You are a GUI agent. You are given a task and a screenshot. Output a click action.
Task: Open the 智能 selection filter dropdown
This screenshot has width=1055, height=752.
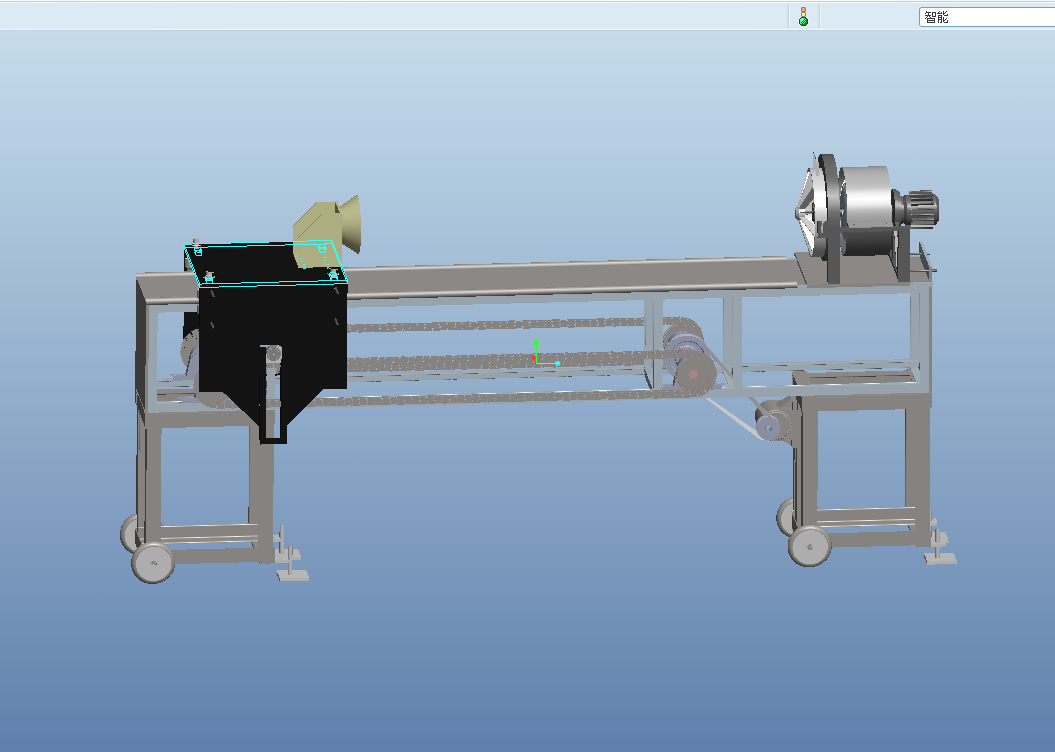coord(986,17)
